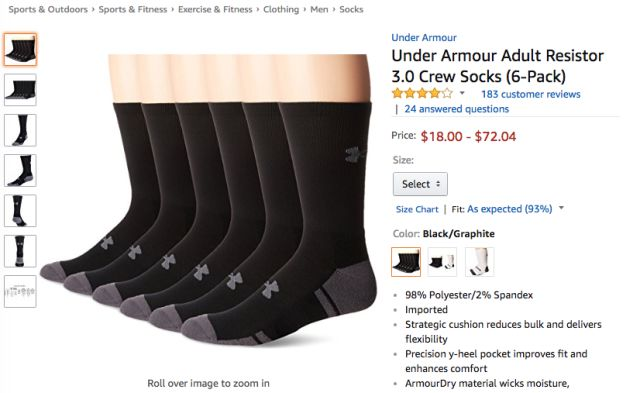Select the fifth thumbnail of sock front

[x=20, y=211]
